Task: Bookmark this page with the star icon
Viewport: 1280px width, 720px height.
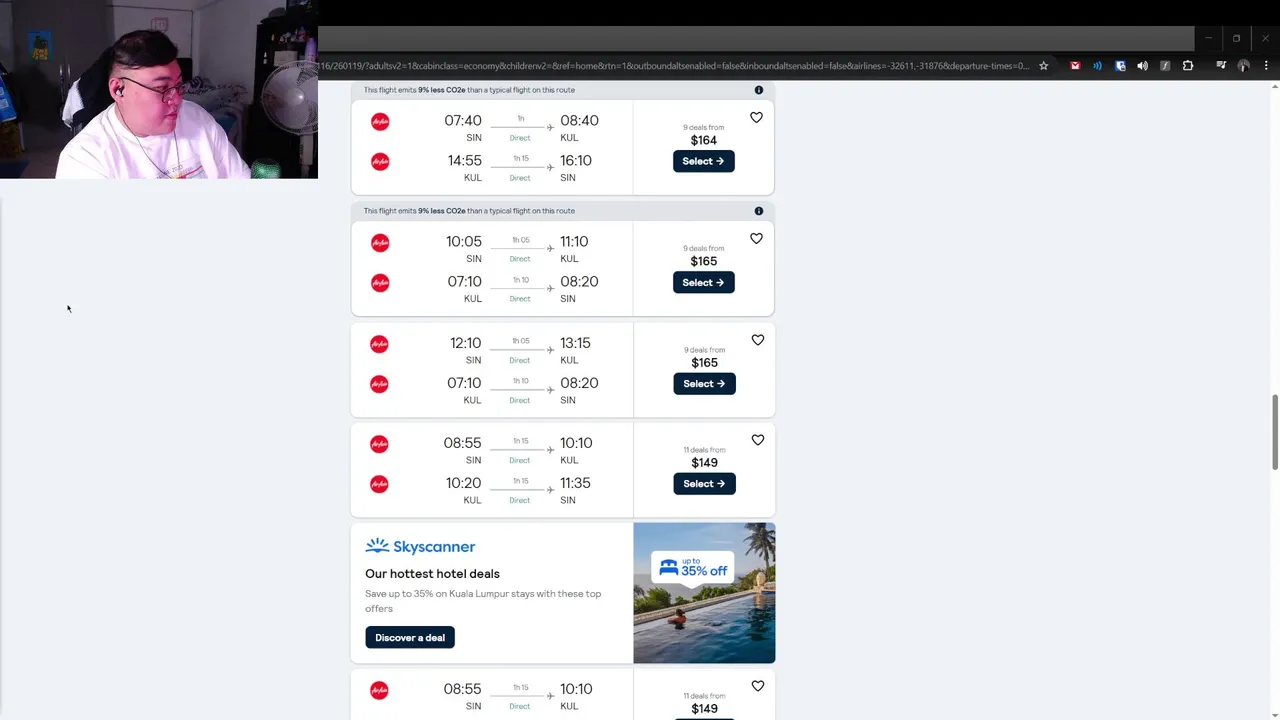Action: tap(1044, 66)
